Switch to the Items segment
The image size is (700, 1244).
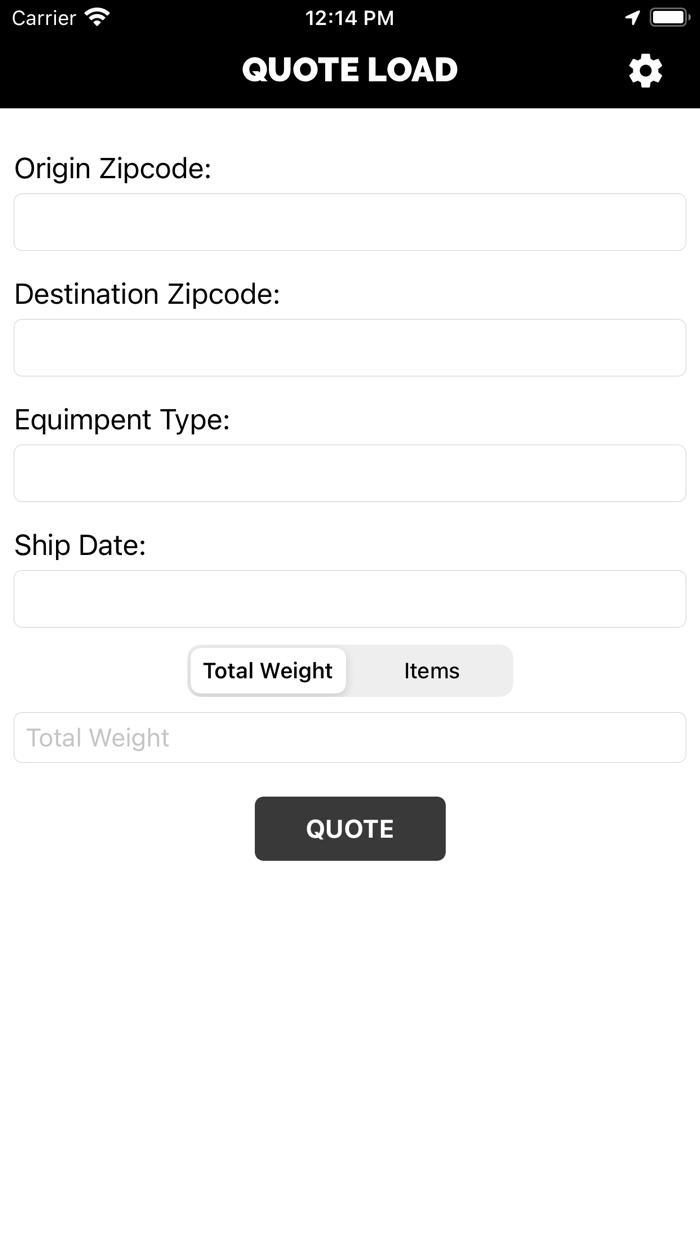pos(430,671)
